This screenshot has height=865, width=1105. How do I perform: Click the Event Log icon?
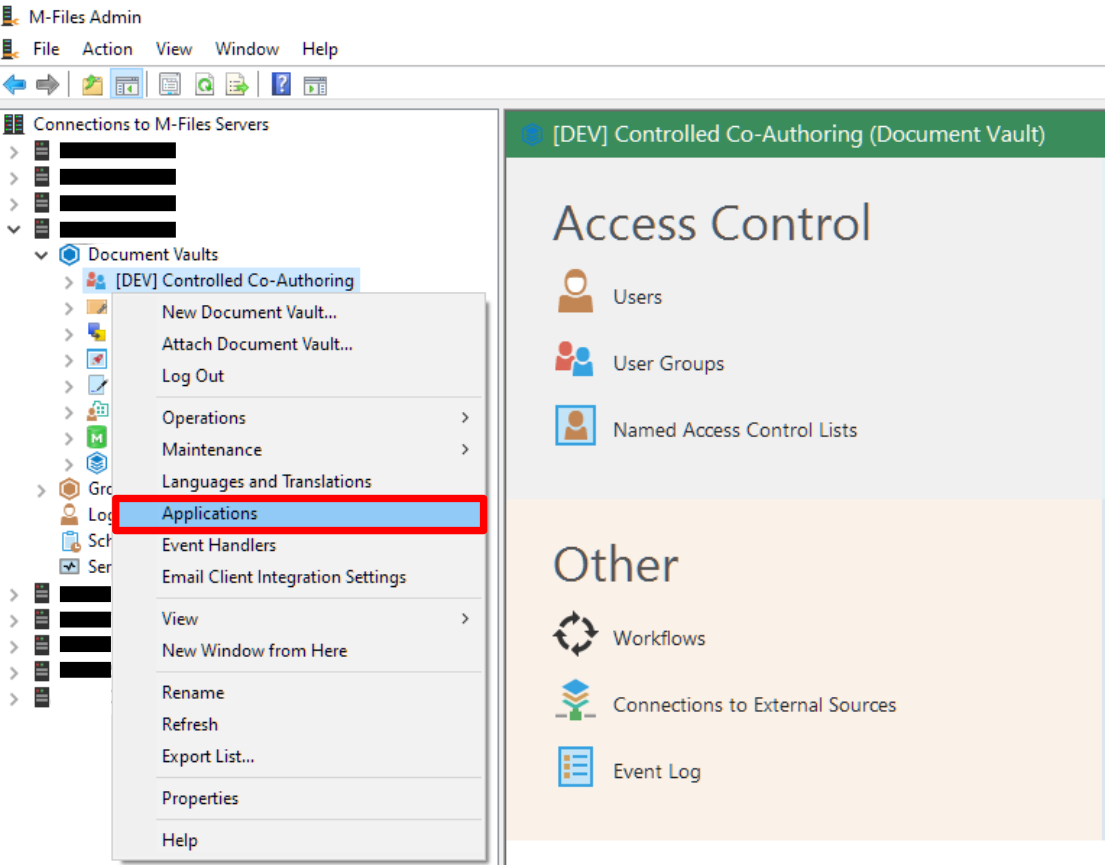click(575, 766)
